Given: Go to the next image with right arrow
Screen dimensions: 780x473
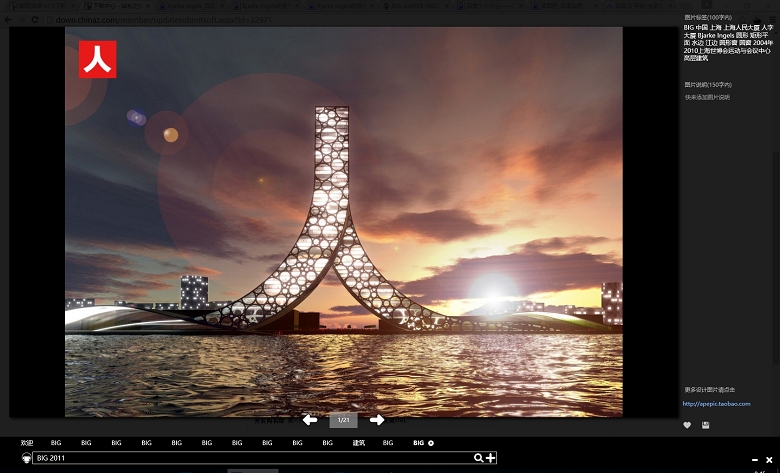Looking at the screenshot, I should [377, 420].
